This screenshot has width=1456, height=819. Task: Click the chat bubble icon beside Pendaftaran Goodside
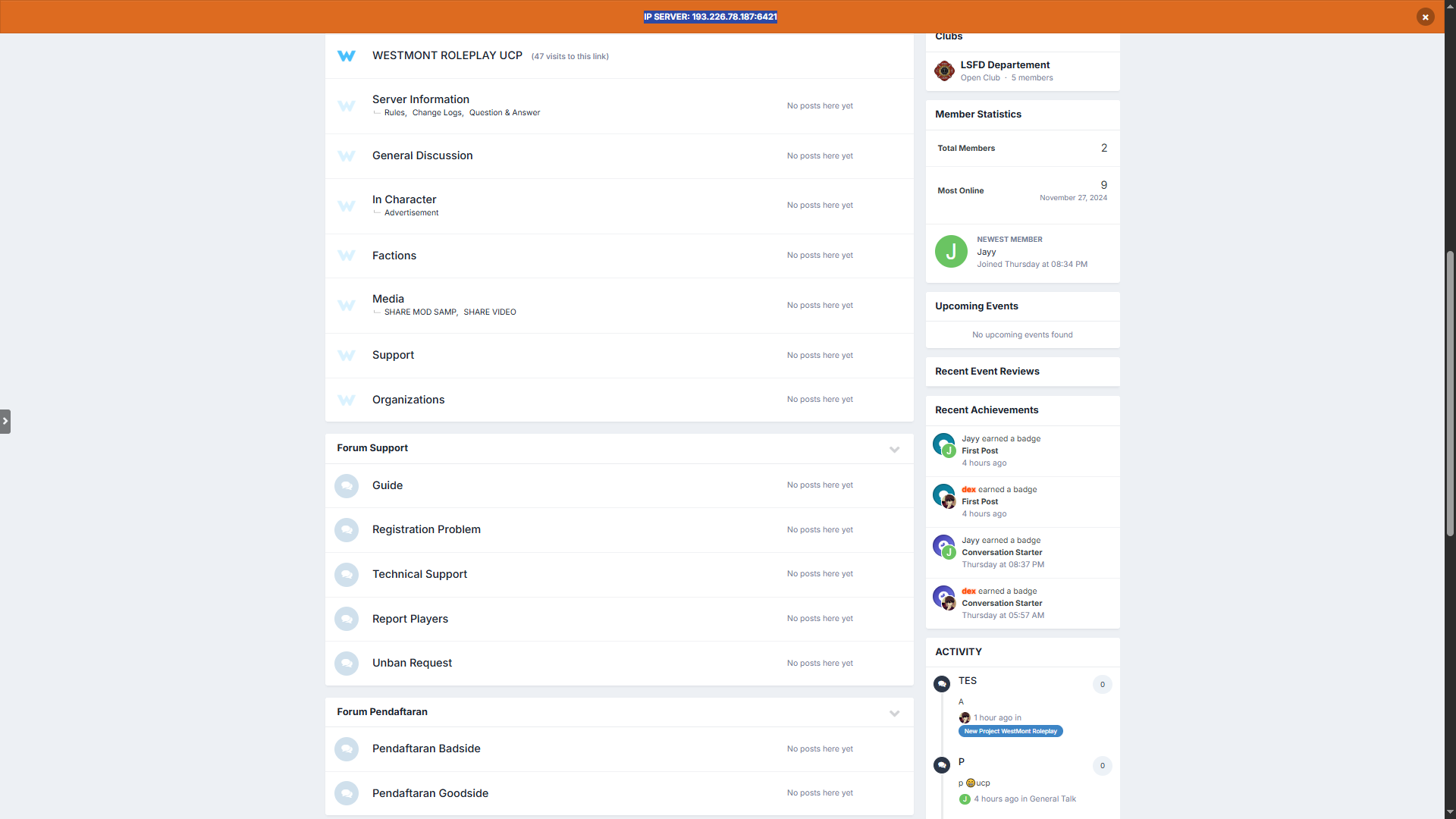click(x=347, y=793)
